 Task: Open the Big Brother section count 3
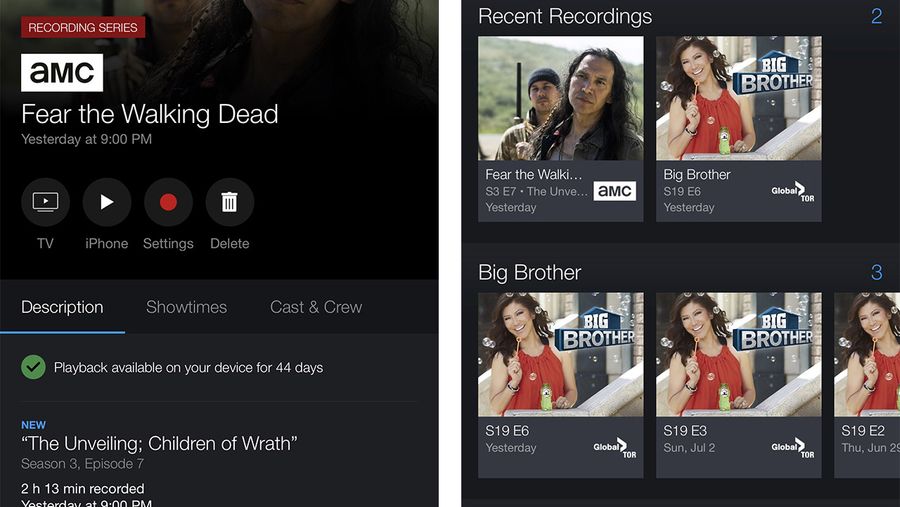(876, 272)
